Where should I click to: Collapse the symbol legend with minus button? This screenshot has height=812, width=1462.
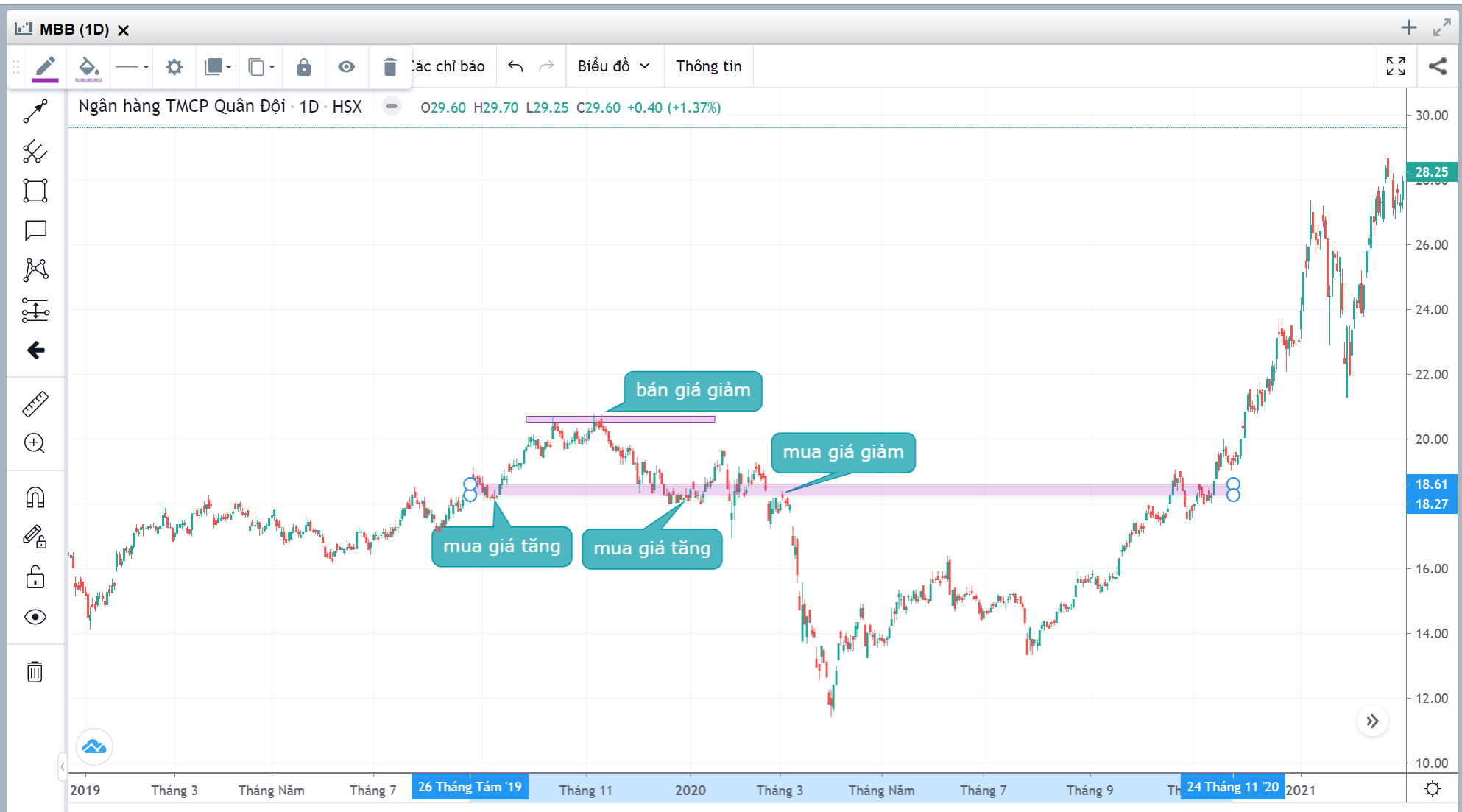pos(392,107)
